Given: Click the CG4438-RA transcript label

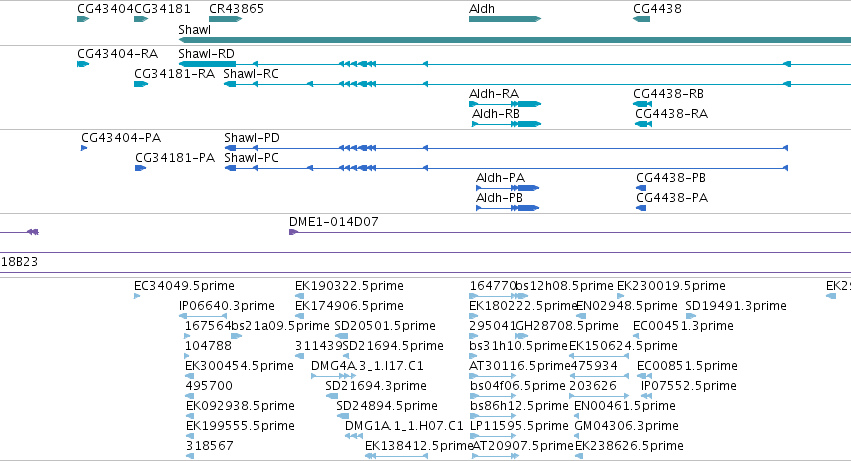Looking at the screenshot, I should pos(671,114).
